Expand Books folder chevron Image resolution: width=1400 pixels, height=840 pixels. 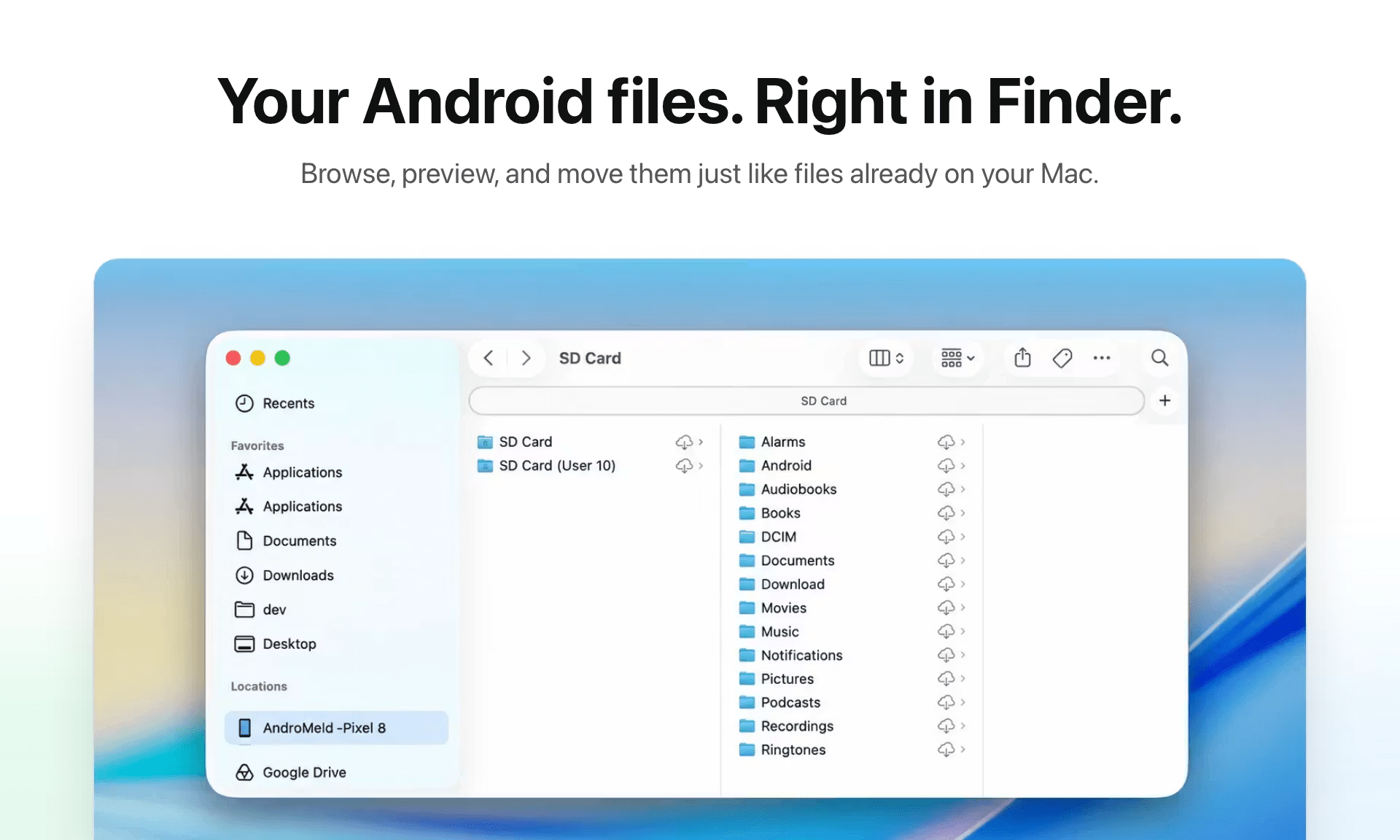click(962, 513)
